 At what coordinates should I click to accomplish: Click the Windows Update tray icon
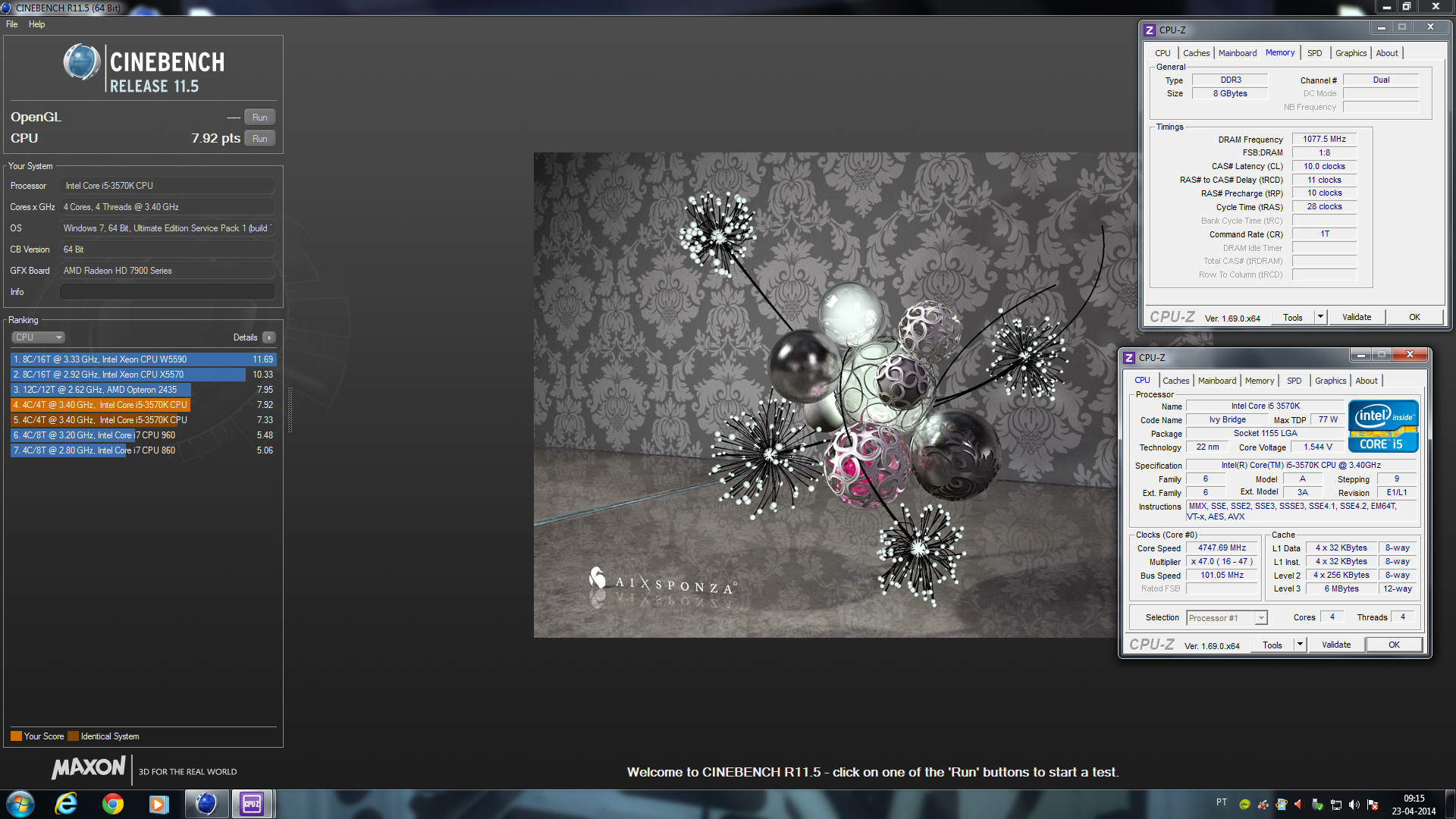tap(1282, 805)
